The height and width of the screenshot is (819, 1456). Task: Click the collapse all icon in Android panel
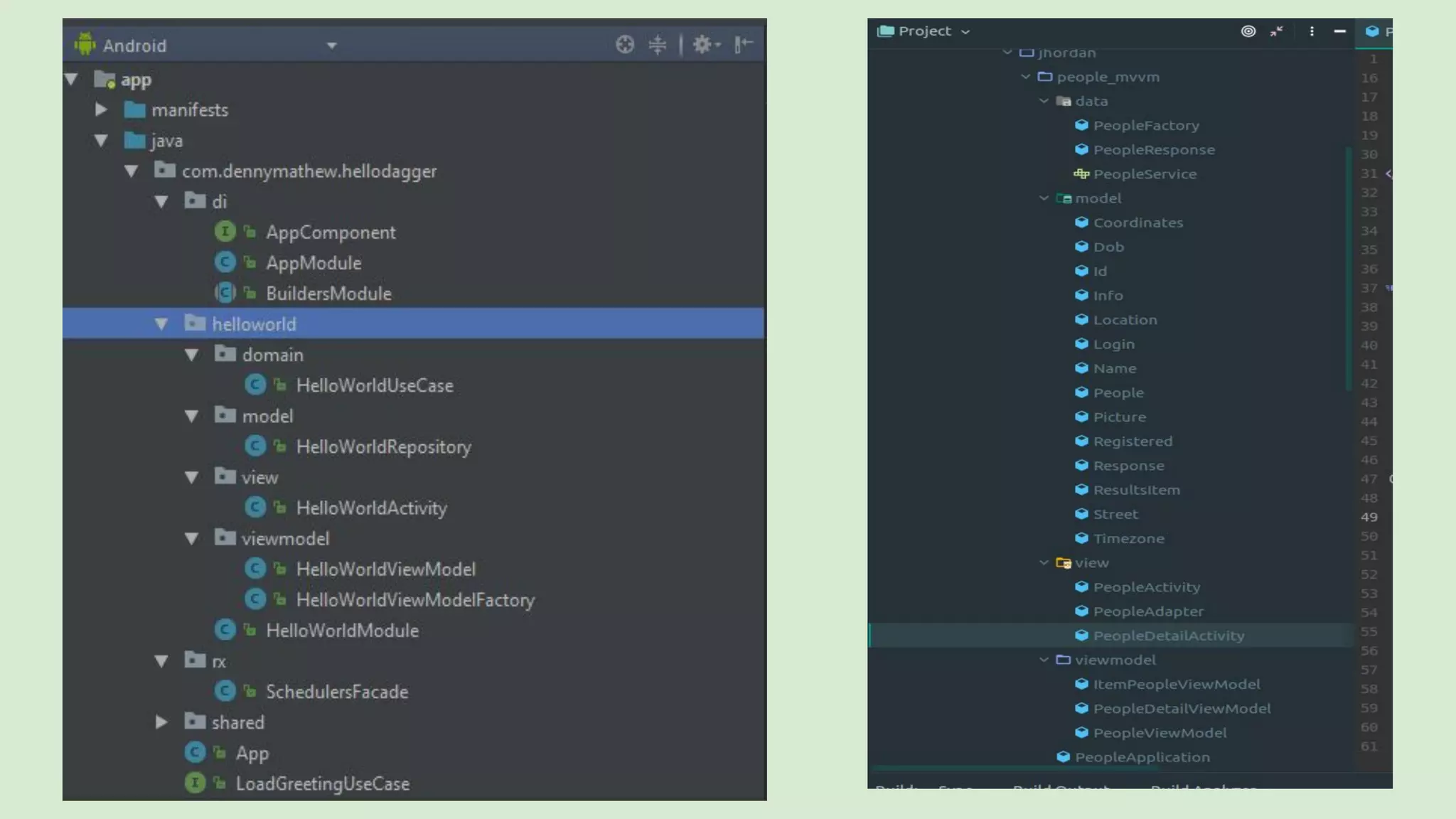tap(658, 45)
